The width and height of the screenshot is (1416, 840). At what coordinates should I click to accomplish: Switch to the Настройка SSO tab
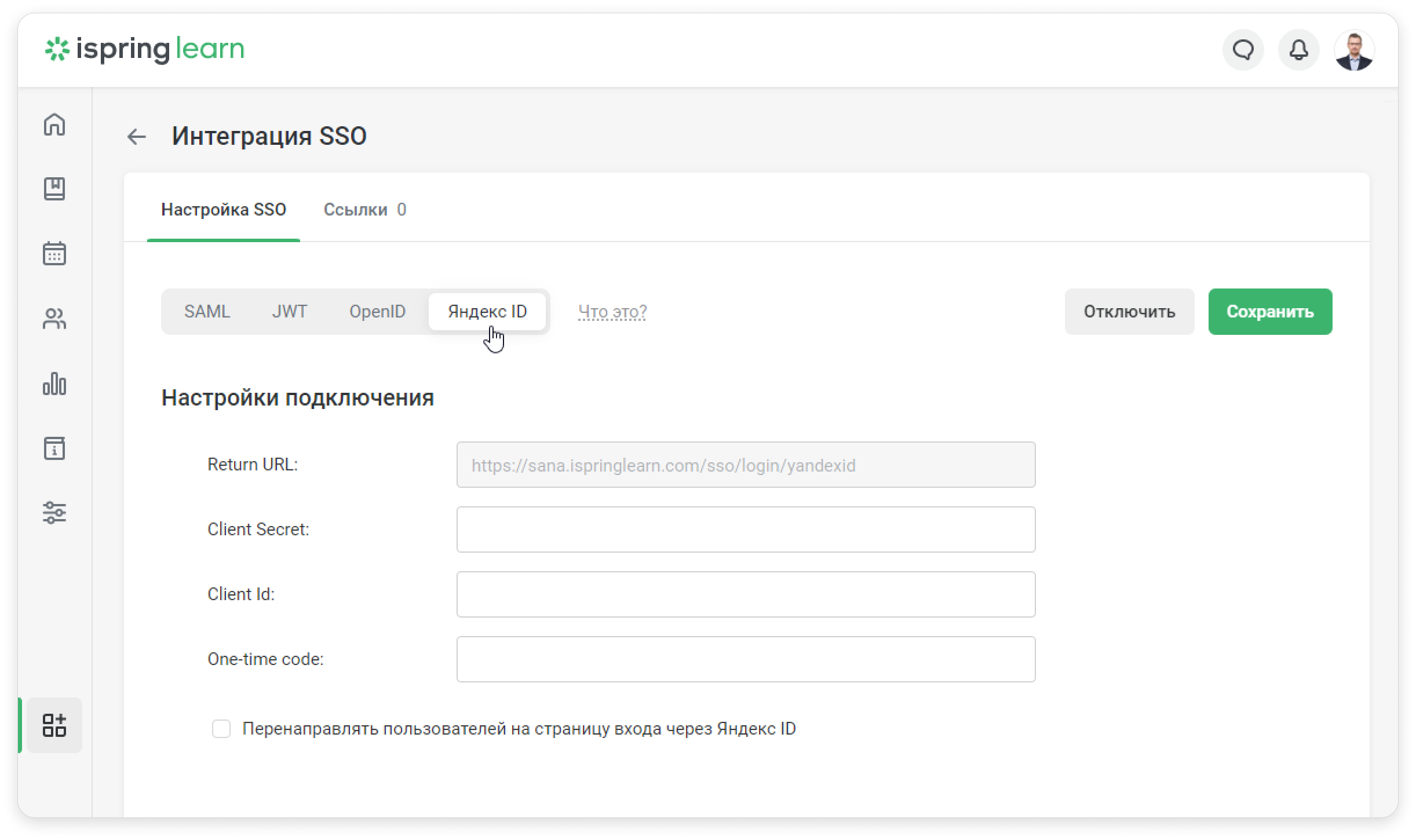[224, 210]
